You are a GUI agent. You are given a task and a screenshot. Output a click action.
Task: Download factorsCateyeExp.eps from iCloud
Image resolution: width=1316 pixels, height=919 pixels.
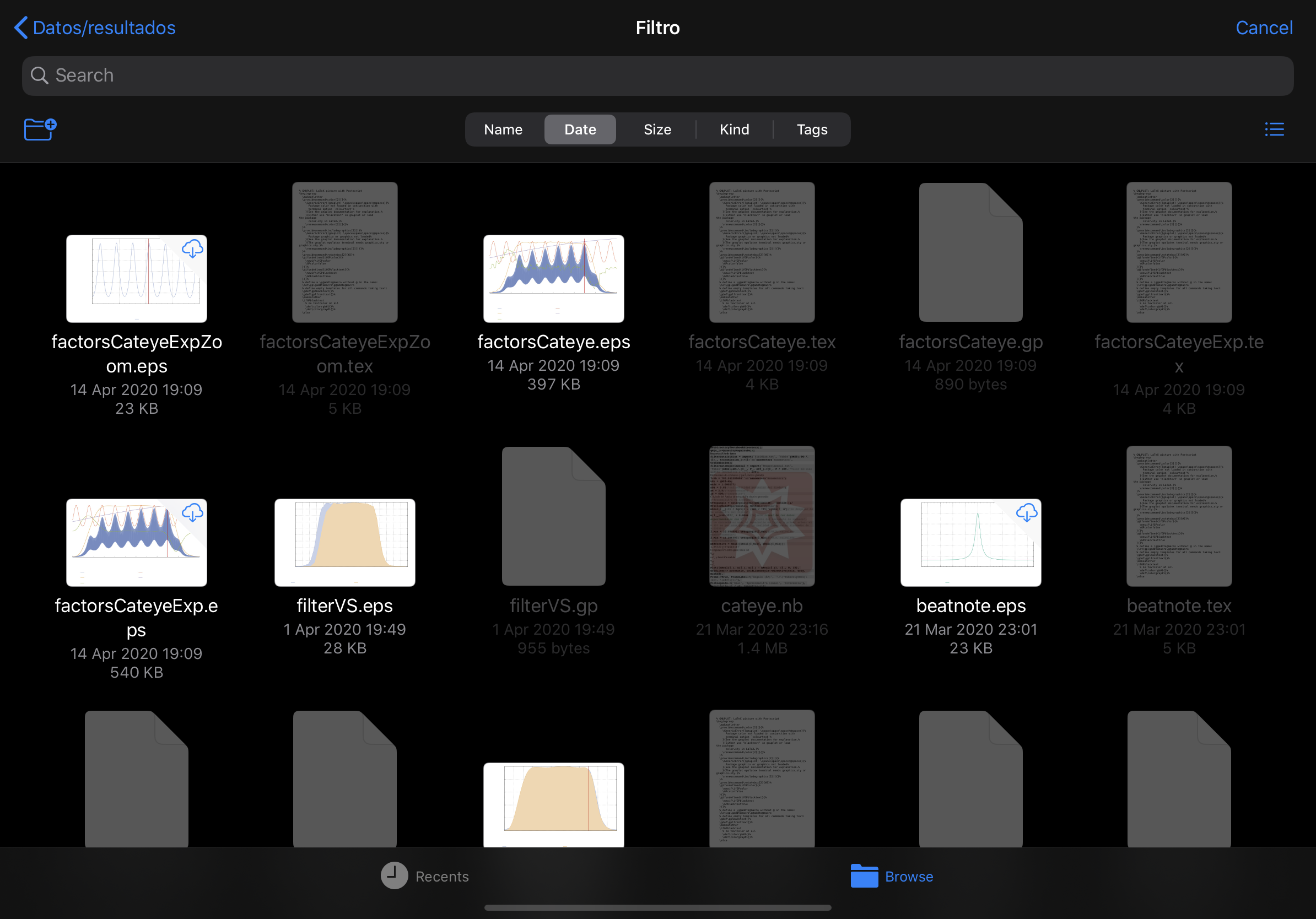tap(192, 513)
